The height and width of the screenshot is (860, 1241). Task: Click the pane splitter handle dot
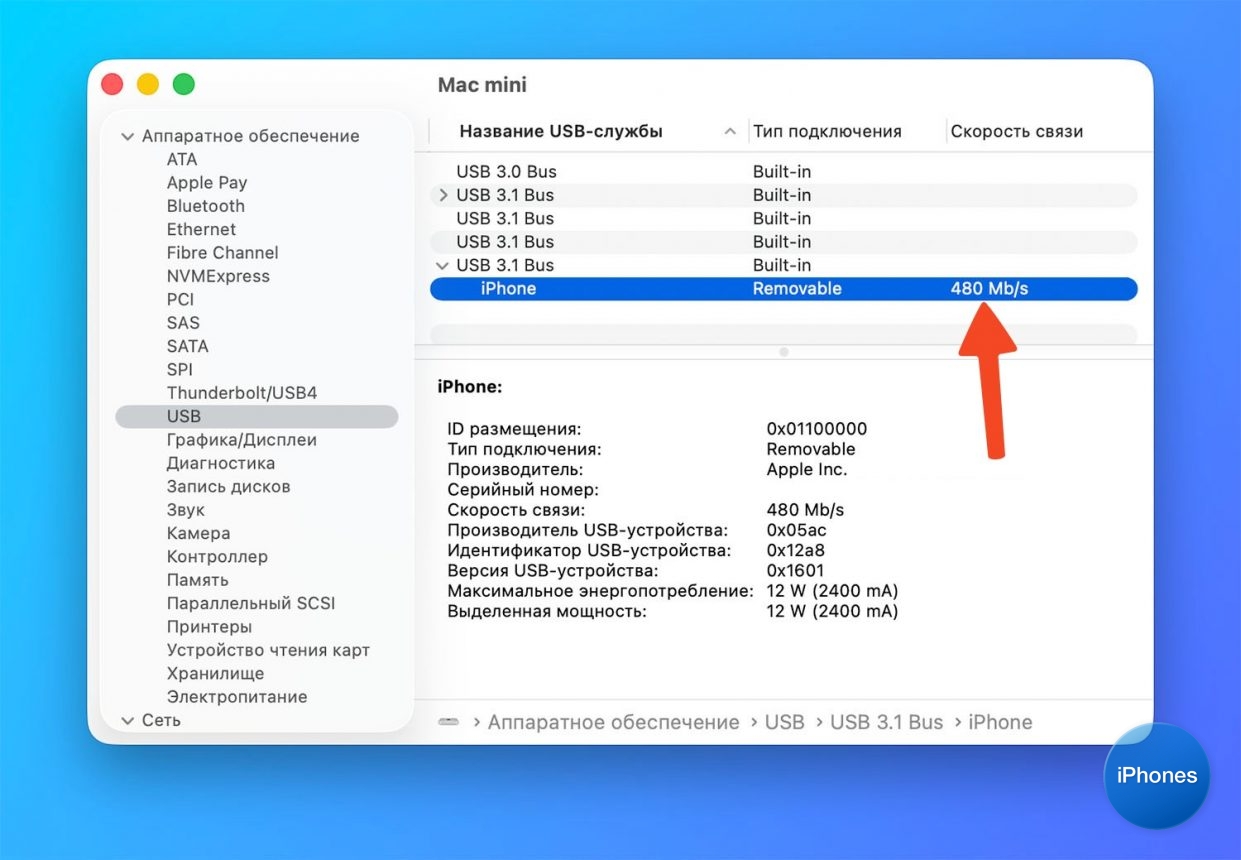tap(784, 352)
